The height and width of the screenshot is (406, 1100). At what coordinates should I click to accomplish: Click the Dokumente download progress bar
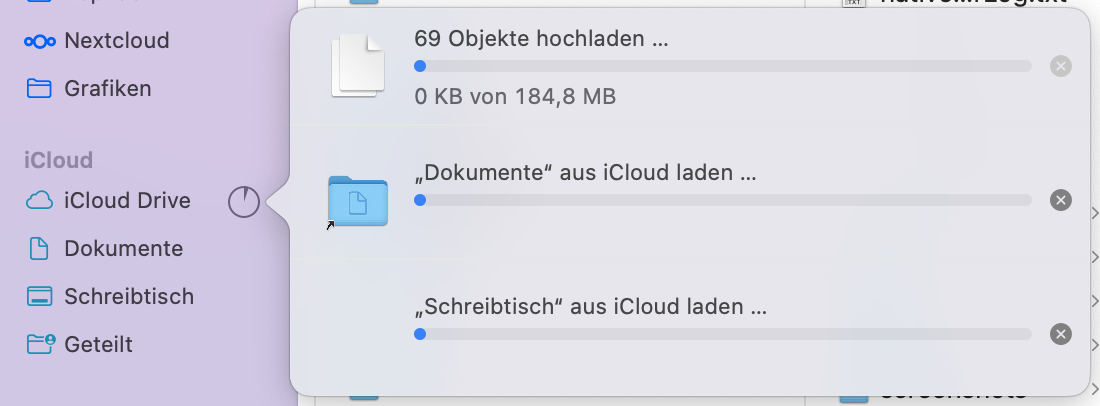click(x=722, y=200)
